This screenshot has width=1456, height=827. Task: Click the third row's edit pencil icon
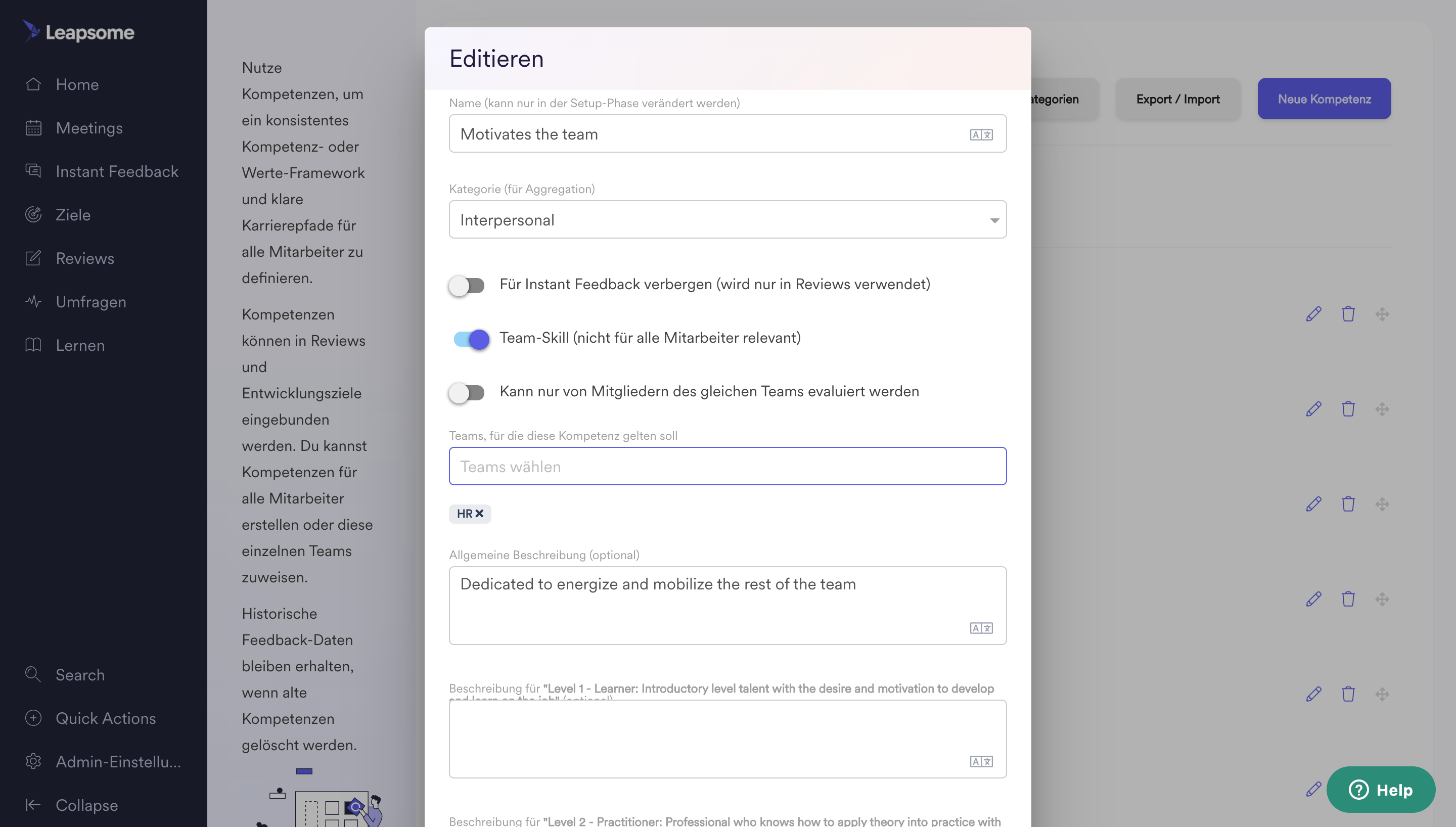point(1313,503)
